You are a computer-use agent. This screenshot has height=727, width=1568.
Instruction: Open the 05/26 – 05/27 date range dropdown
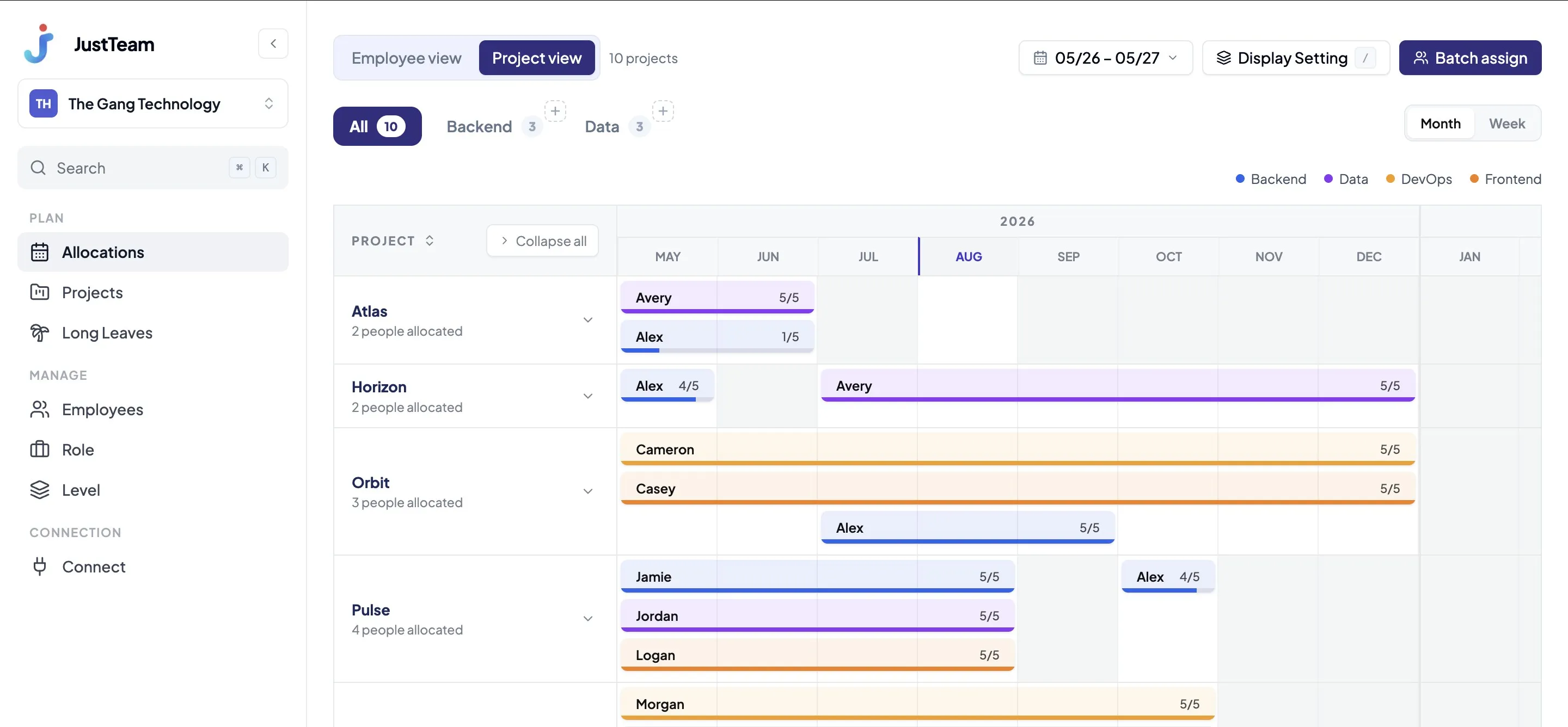[1105, 58]
